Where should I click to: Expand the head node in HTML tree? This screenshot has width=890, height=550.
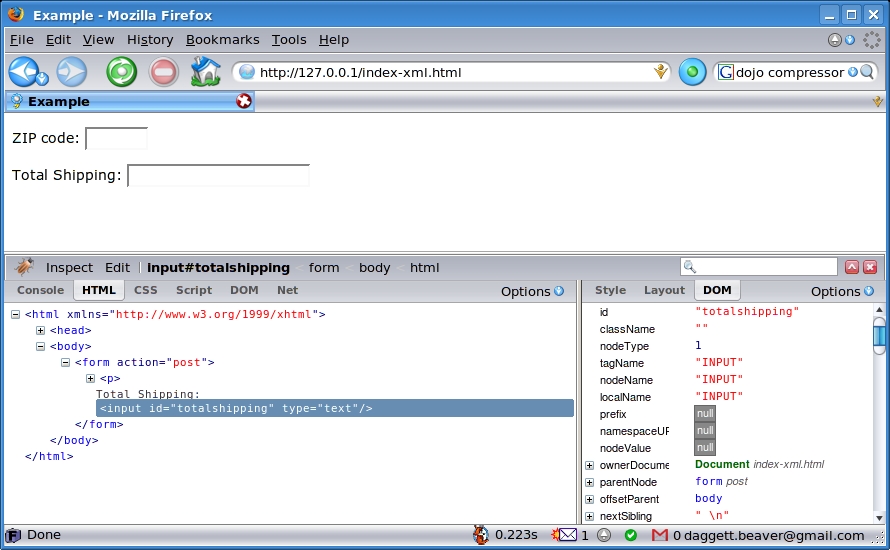pos(41,330)
